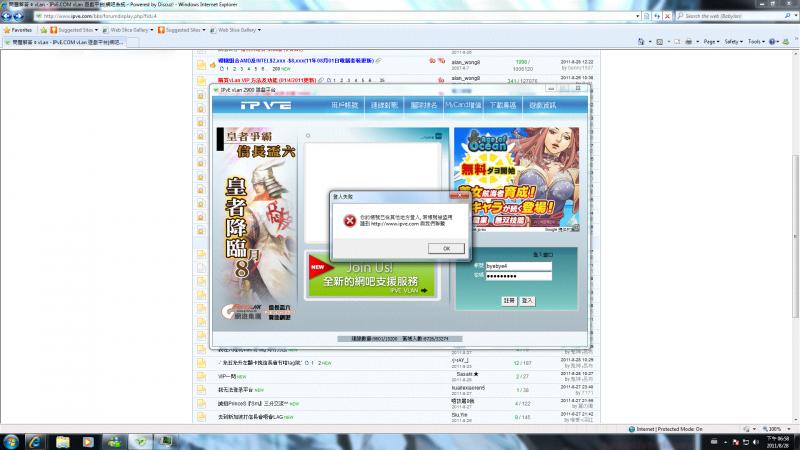Click the Windows Start button
The width and height of the screenshot is (800, 450).
pos(9,440)
